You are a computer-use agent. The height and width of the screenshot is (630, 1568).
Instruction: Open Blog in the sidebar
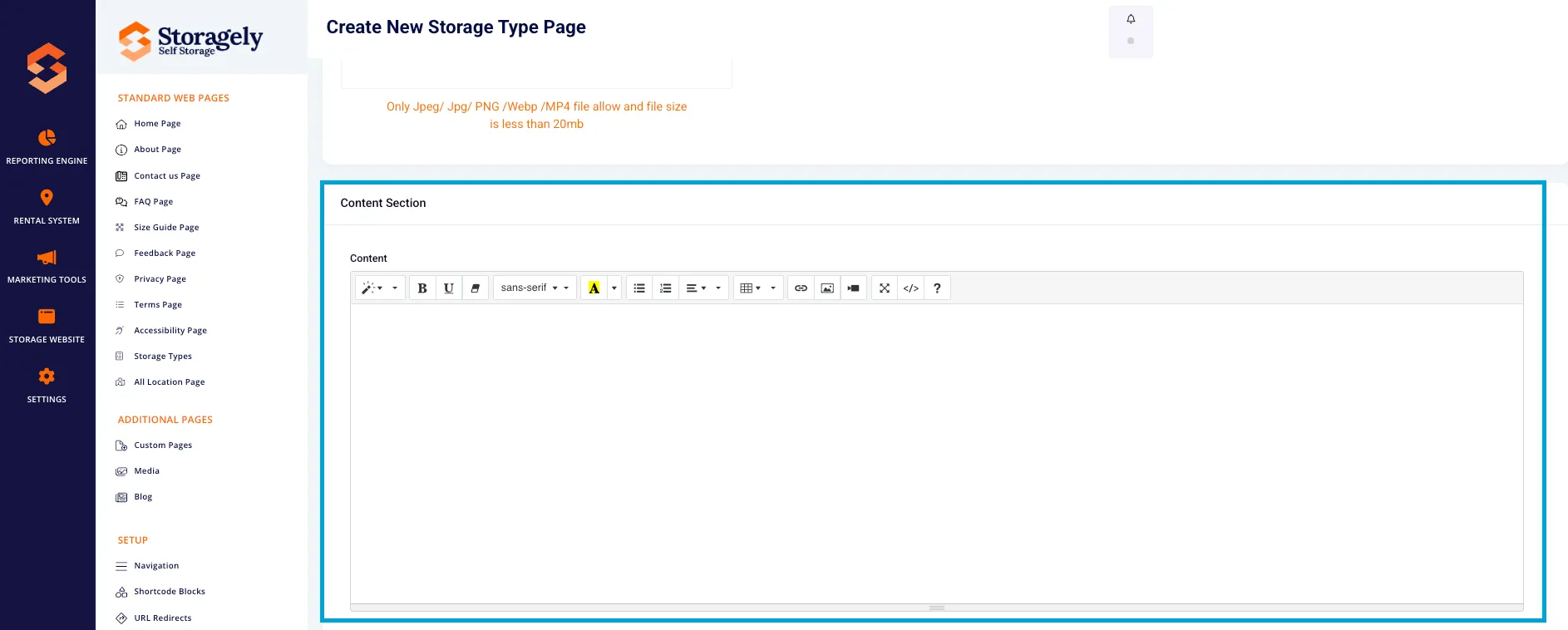143,497
